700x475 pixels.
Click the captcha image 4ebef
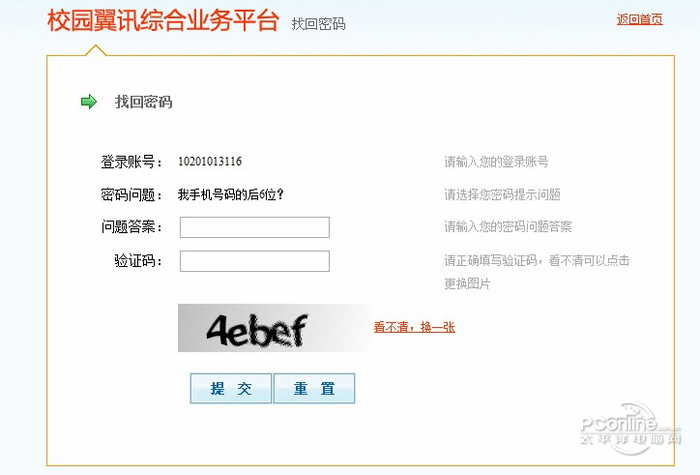[274, 328]
